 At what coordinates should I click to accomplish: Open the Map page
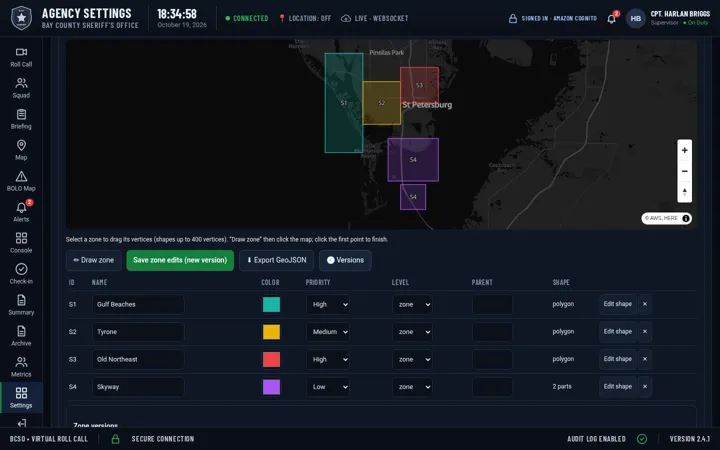click(21, 151)
